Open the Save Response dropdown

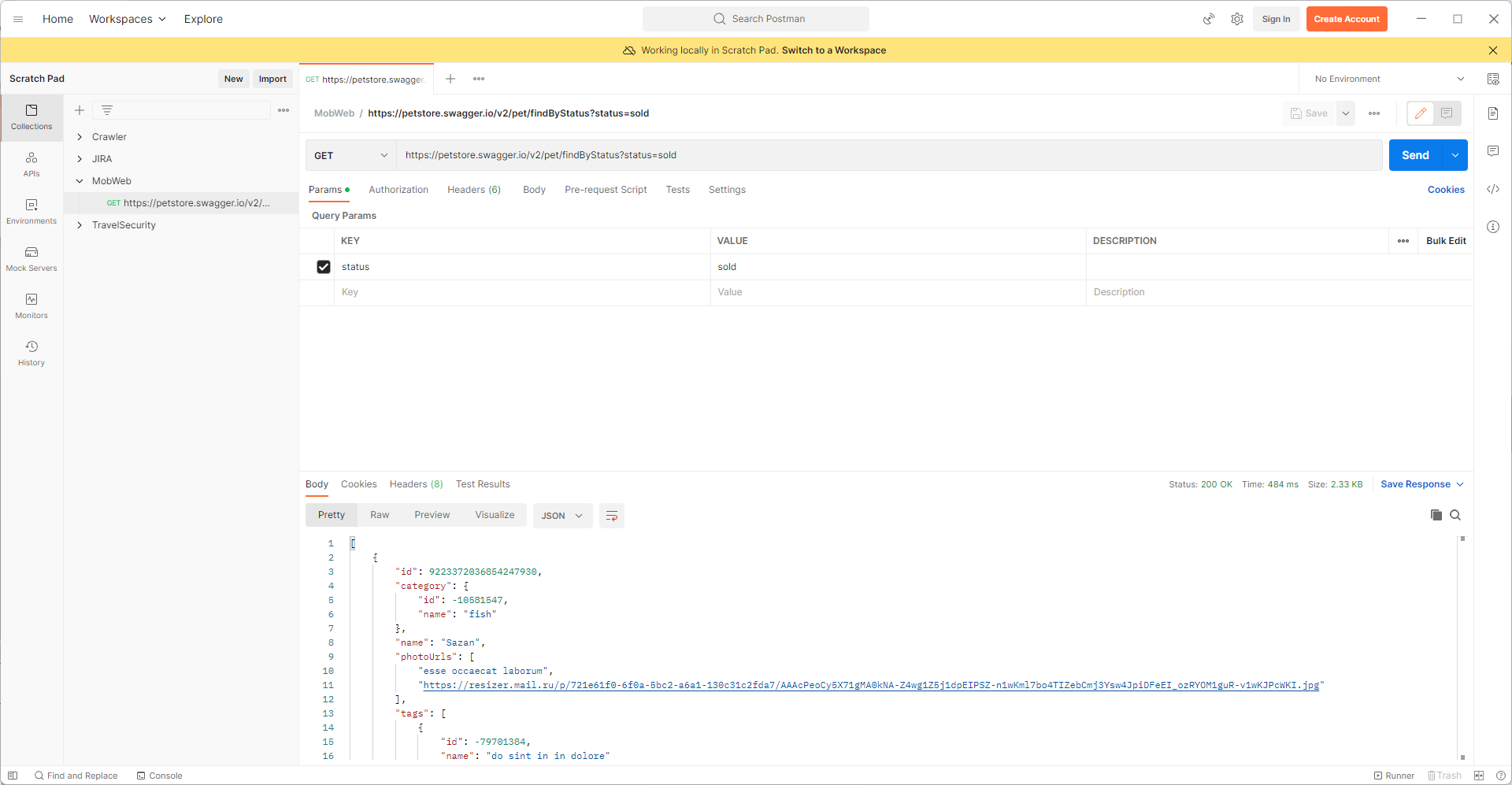pos(1422,484)
